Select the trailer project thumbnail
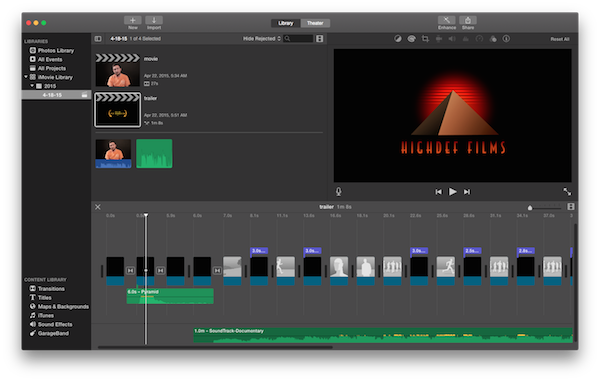Viewport: 600px width, 381px height. [117, 110]
